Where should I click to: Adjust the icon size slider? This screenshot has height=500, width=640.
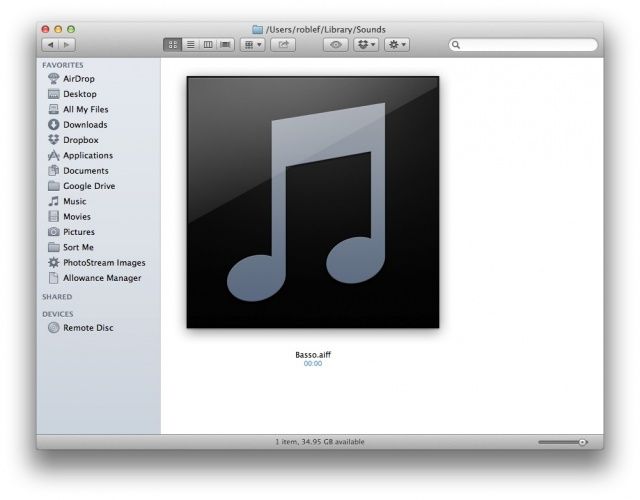point(581,441)
